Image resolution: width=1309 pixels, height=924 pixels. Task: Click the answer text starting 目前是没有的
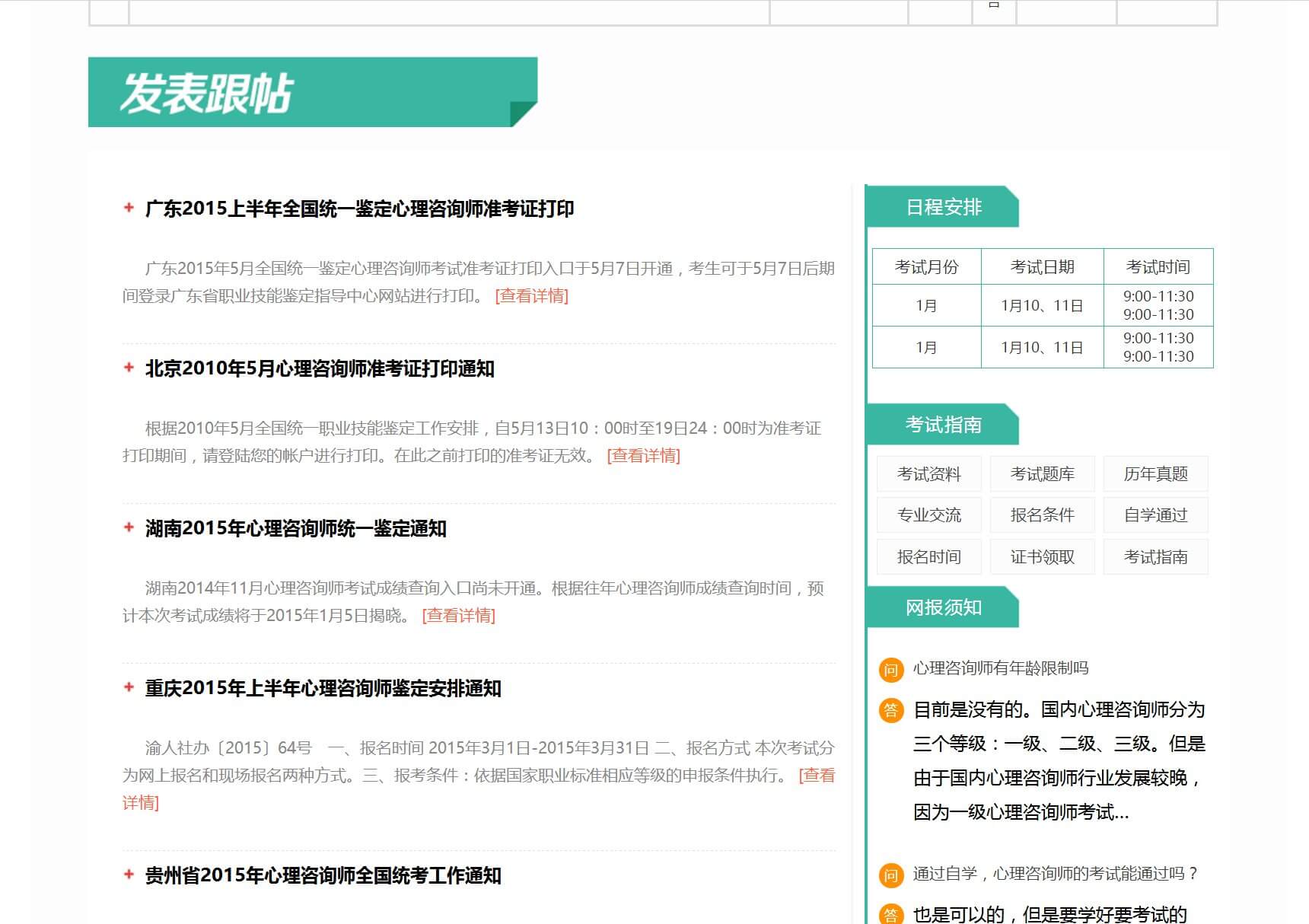point(1059,761)
